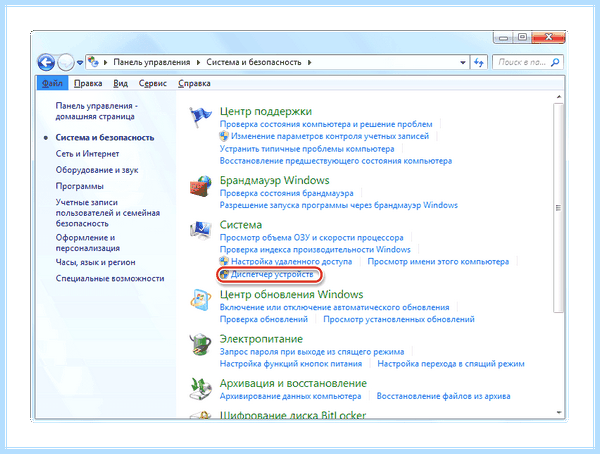600x454 pixels.
Task: Open Устранить типичные проблемы компьютера
Action: pos(307,149)
